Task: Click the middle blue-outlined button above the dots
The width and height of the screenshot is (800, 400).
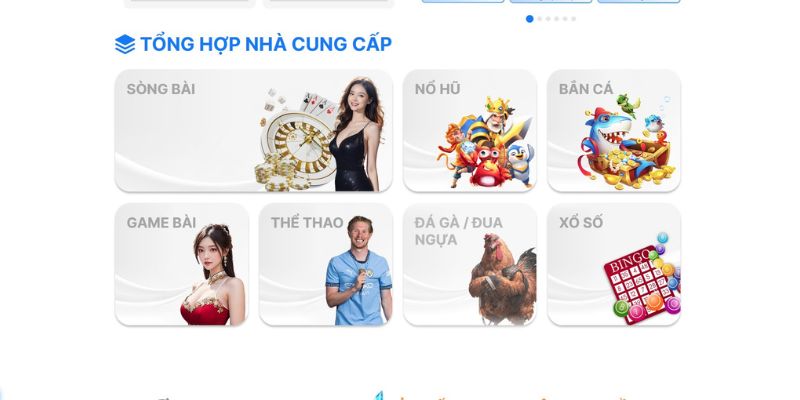Action: click(x=551, y=1)
